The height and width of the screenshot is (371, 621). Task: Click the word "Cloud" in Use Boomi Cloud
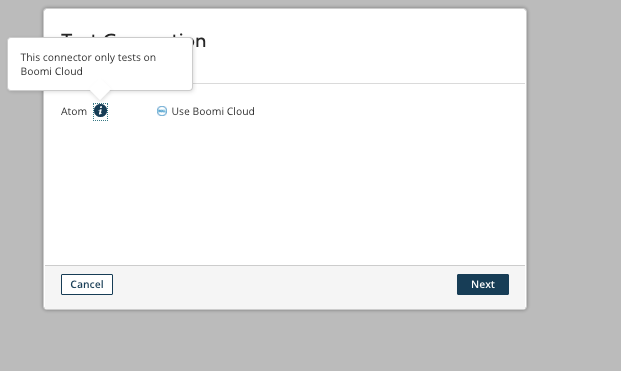240,111
